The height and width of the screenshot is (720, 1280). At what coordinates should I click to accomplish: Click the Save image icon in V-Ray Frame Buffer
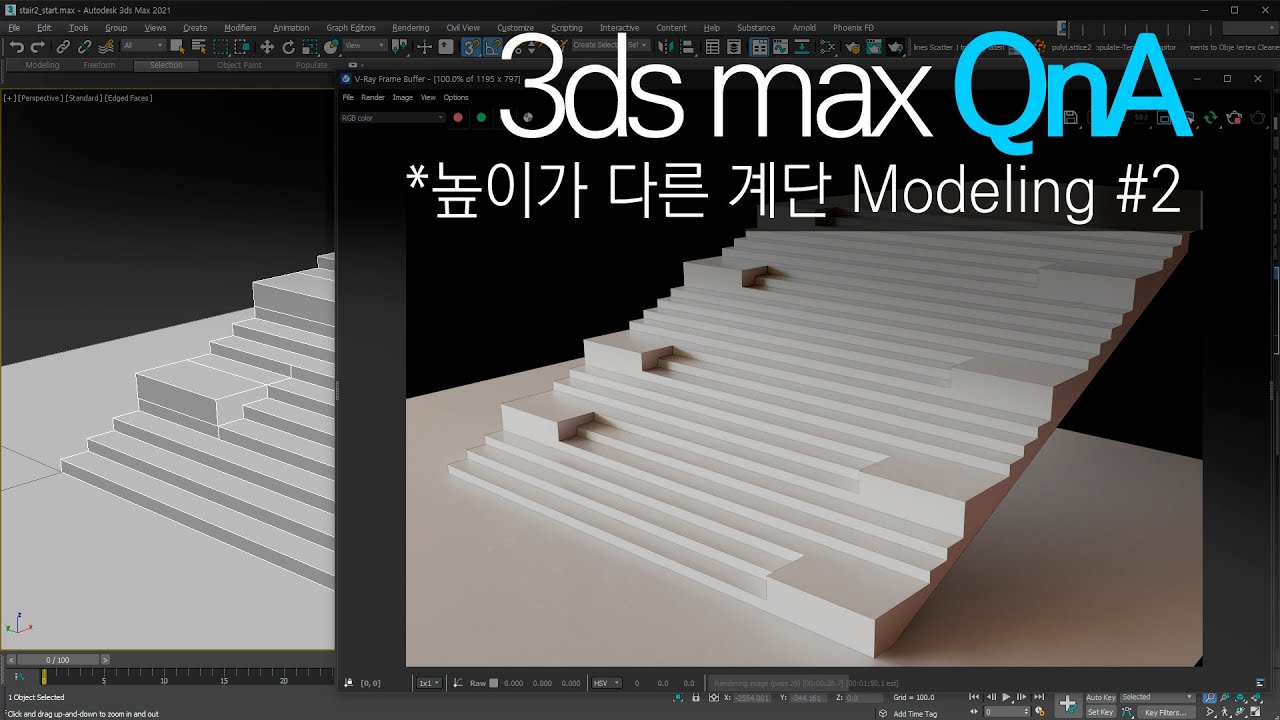[1070, 117]
